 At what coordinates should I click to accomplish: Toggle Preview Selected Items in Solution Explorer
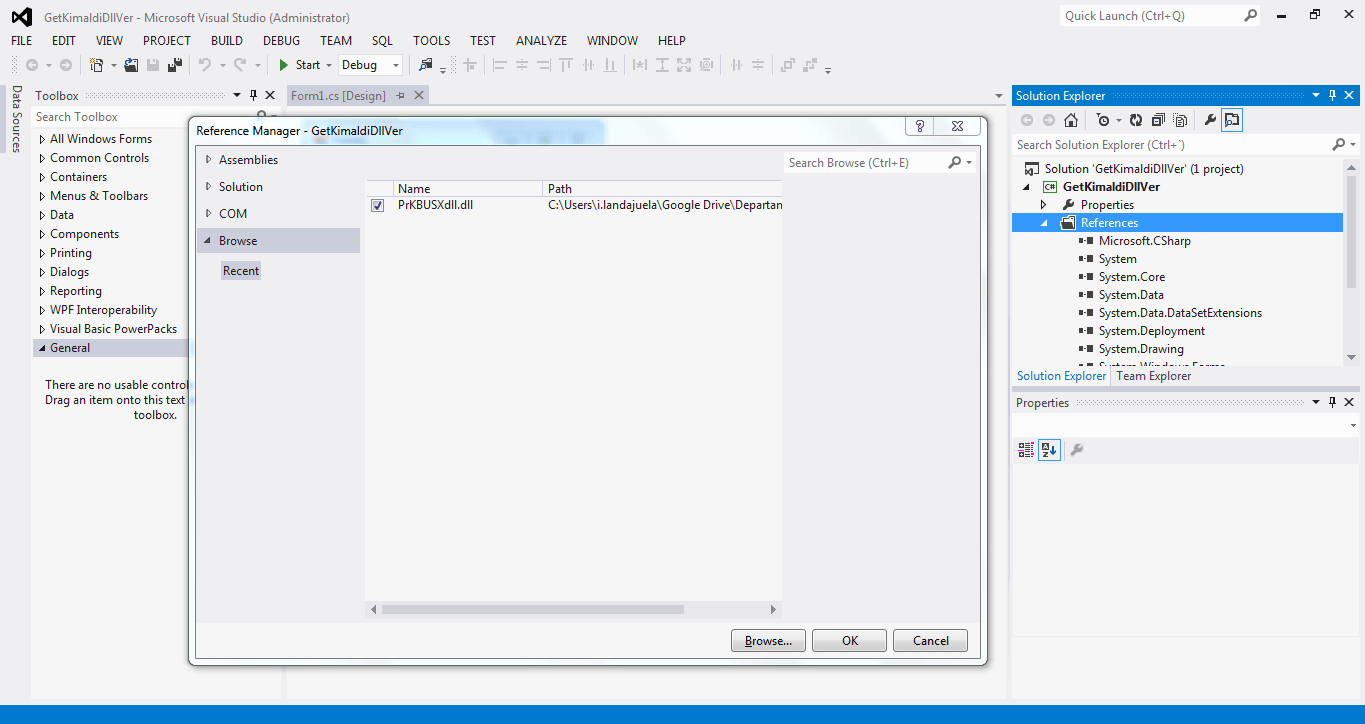tap(1232, 120)
